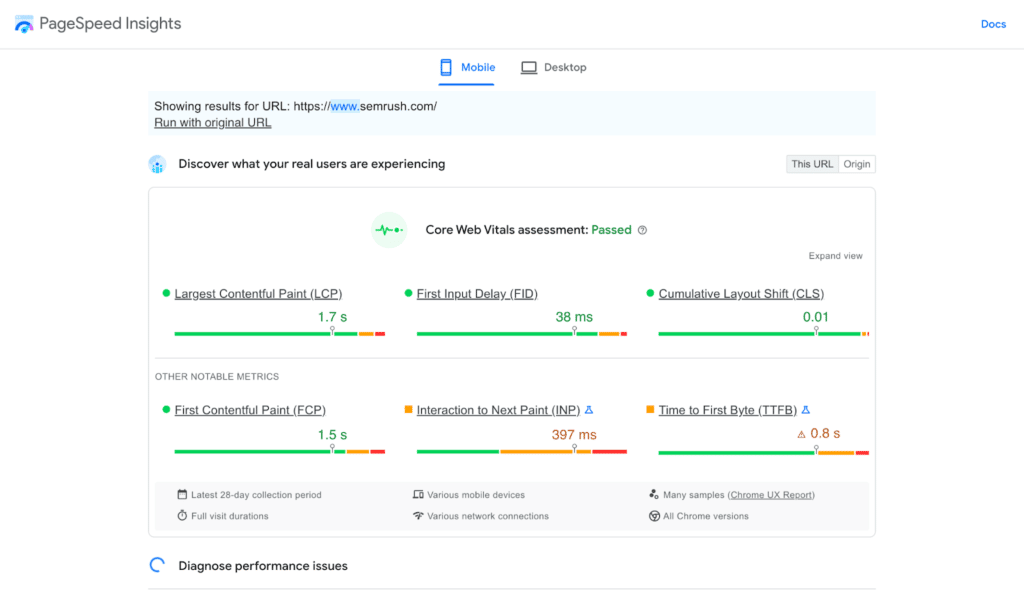Select the Mobile tab

point(467,67)
